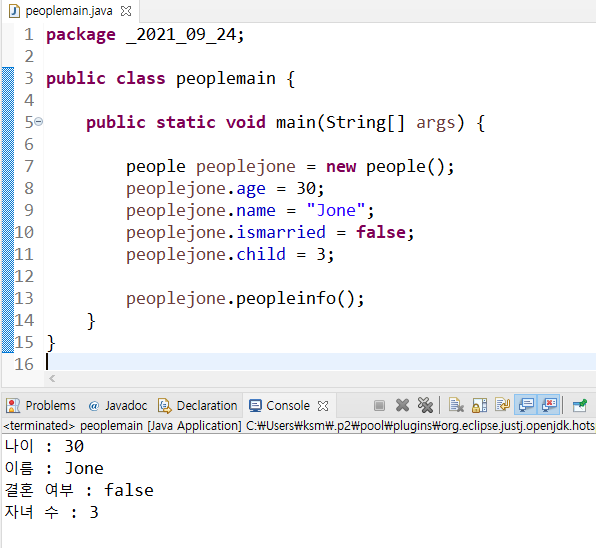The image size is (596, 548).
Task: Toggle show console on standard output change
Action: [526, 405]
